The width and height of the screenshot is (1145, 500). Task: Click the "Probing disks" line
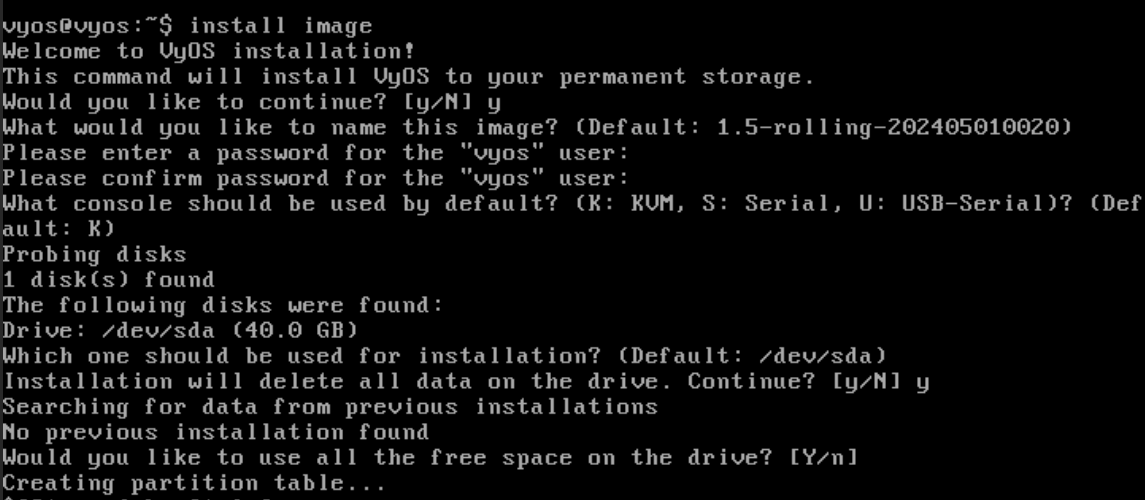pos(94,254)
